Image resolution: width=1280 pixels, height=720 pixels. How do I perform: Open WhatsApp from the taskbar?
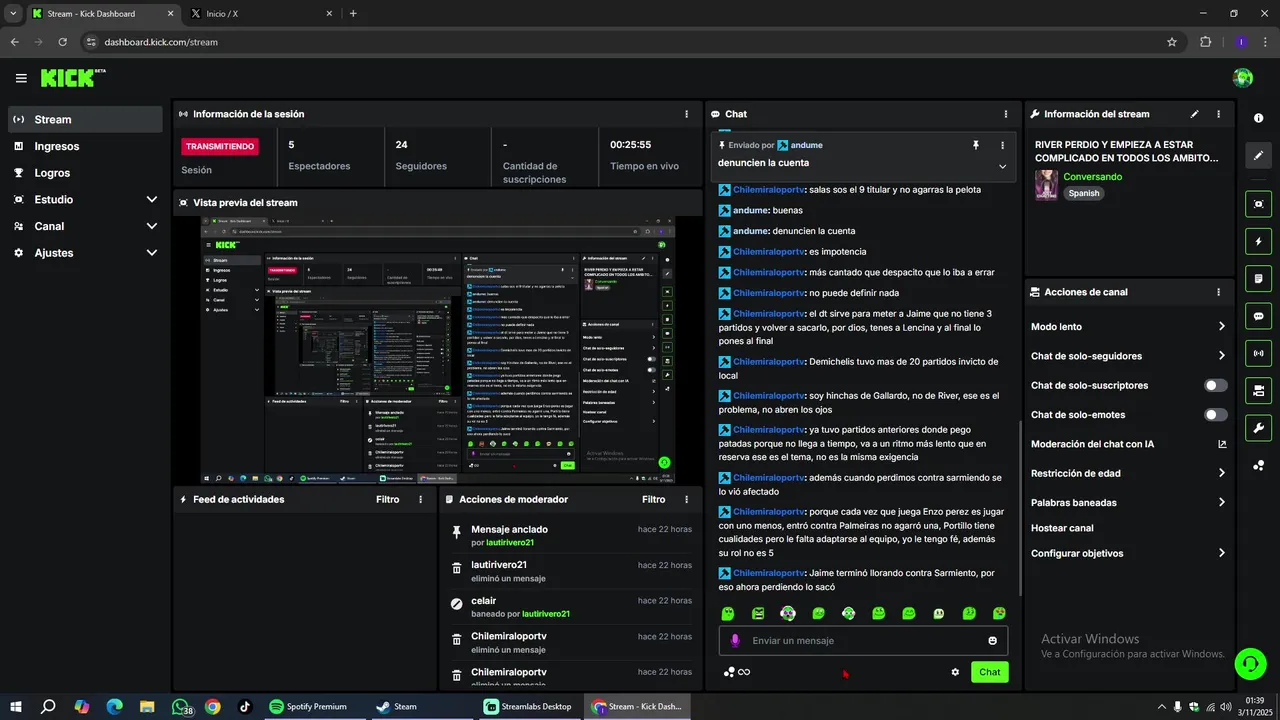point(181,706)
